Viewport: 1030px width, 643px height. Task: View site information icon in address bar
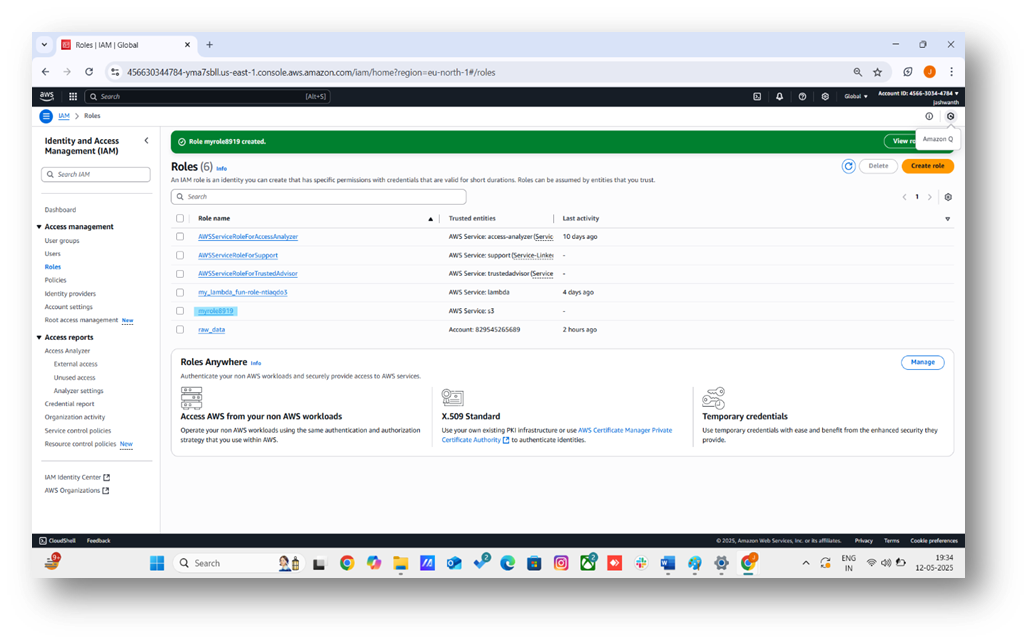115,72
